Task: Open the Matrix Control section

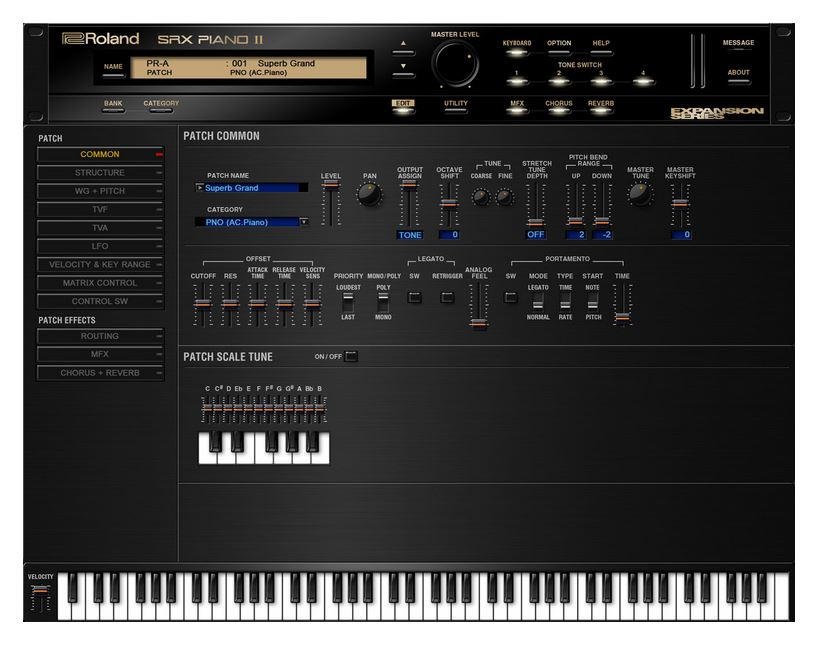Action: click(100, 283)
